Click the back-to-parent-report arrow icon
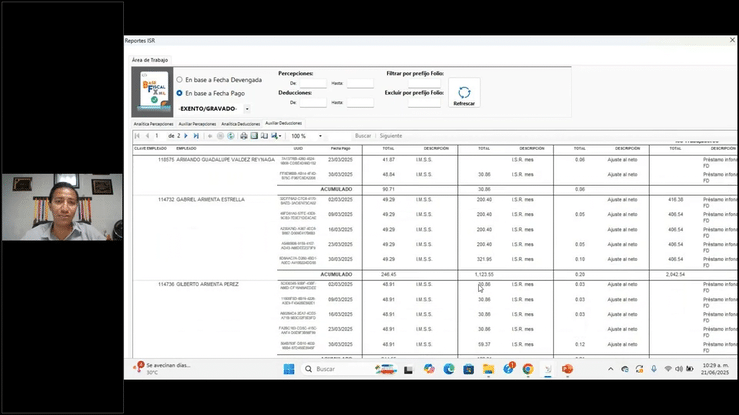Viewport: 739px width, 415px height. [210, 136]
